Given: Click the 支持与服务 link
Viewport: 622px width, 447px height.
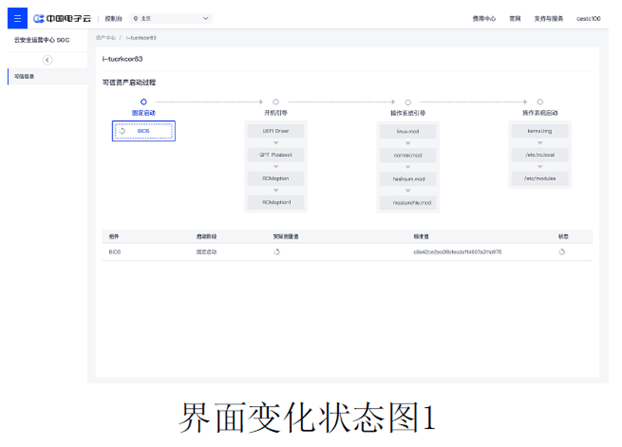Looking at the screenshot, I should click(549, 18).
